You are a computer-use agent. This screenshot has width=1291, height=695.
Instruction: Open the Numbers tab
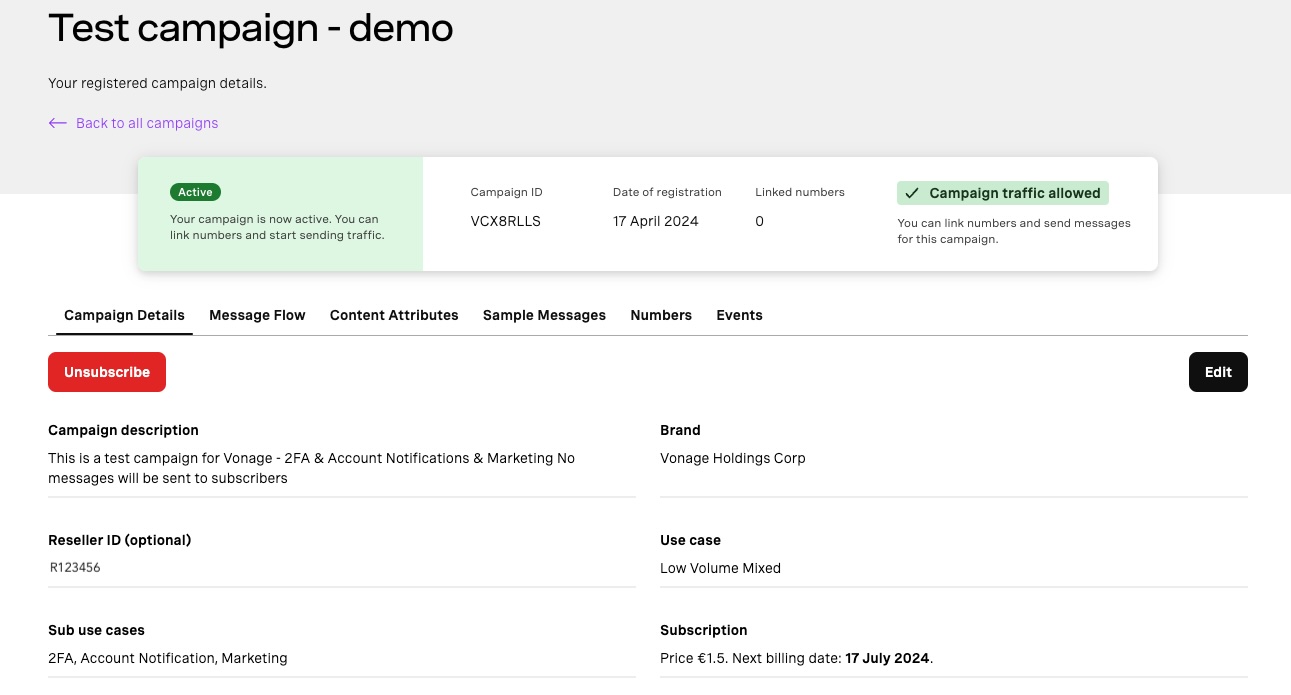point(661,315)
